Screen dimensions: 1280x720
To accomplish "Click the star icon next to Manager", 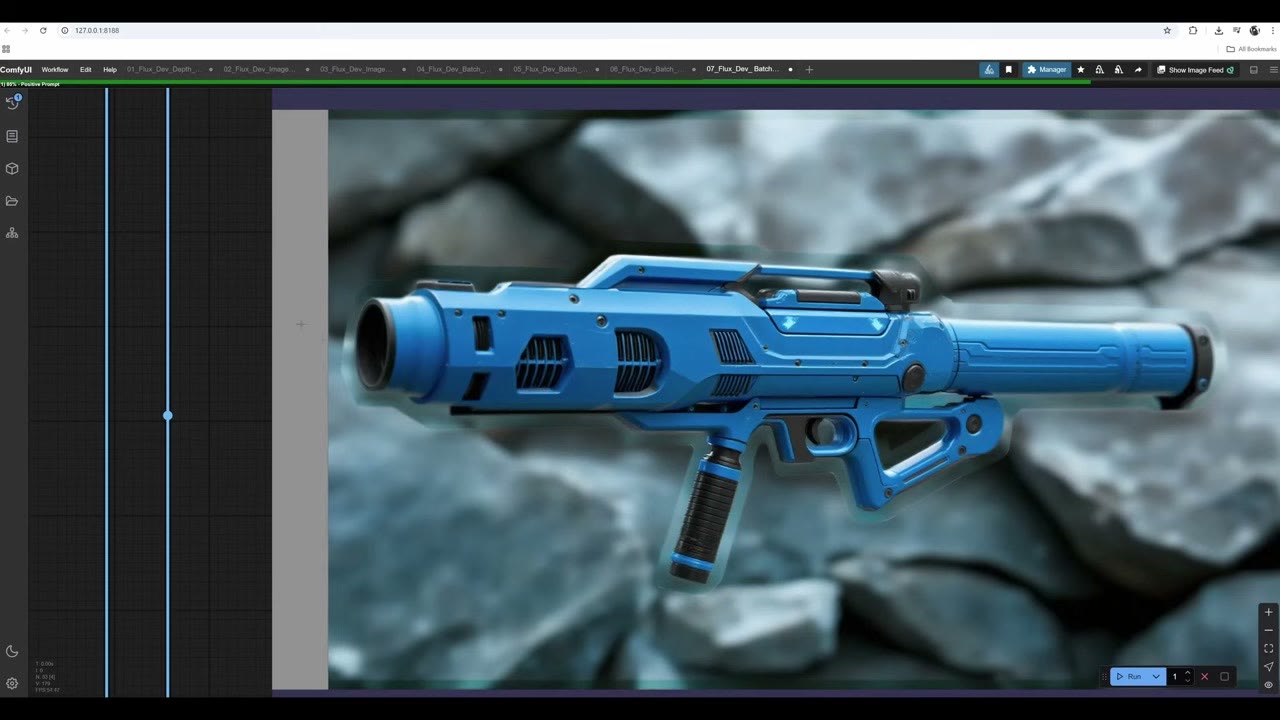I will [x=1080, y=70].
